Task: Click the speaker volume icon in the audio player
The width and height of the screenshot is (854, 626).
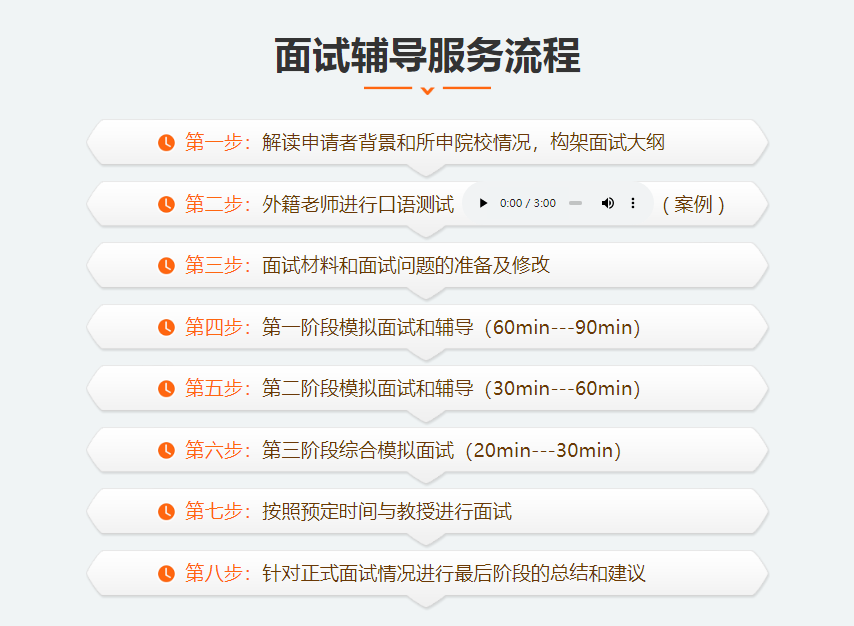Action: coord(607,202)
